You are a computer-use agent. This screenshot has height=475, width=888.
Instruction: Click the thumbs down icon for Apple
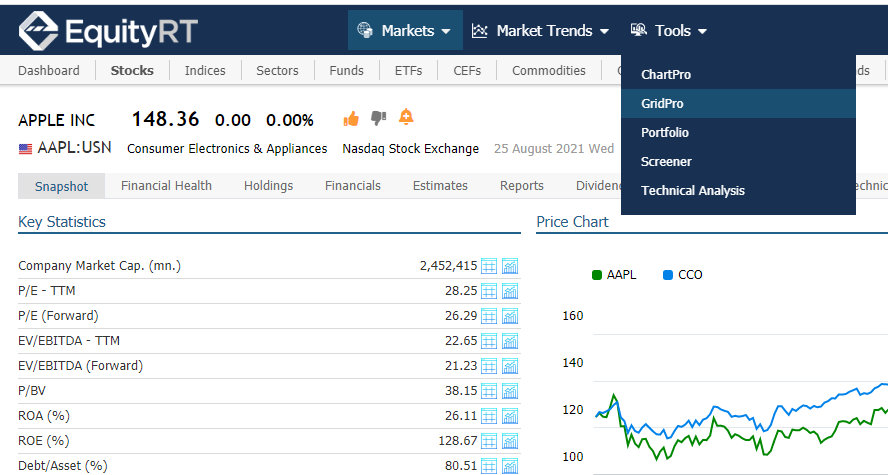(x=378, y=118)
